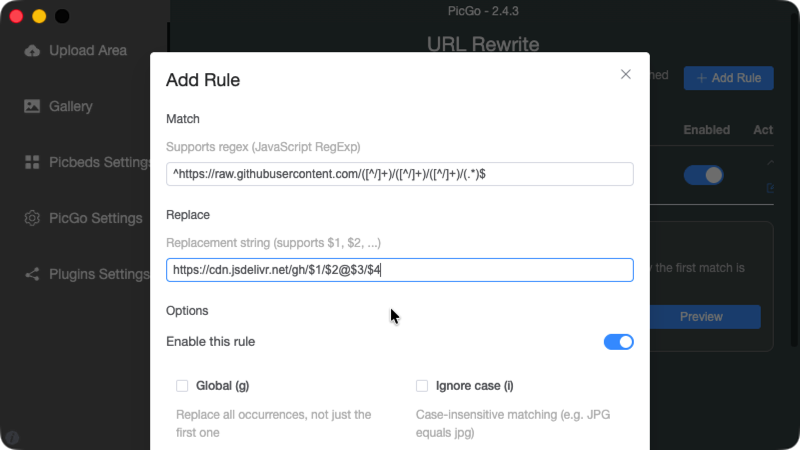The height and width of the screenshot is (450, 800).
Task: Click the edit icon in Actions column
Action: coord(769,188)
